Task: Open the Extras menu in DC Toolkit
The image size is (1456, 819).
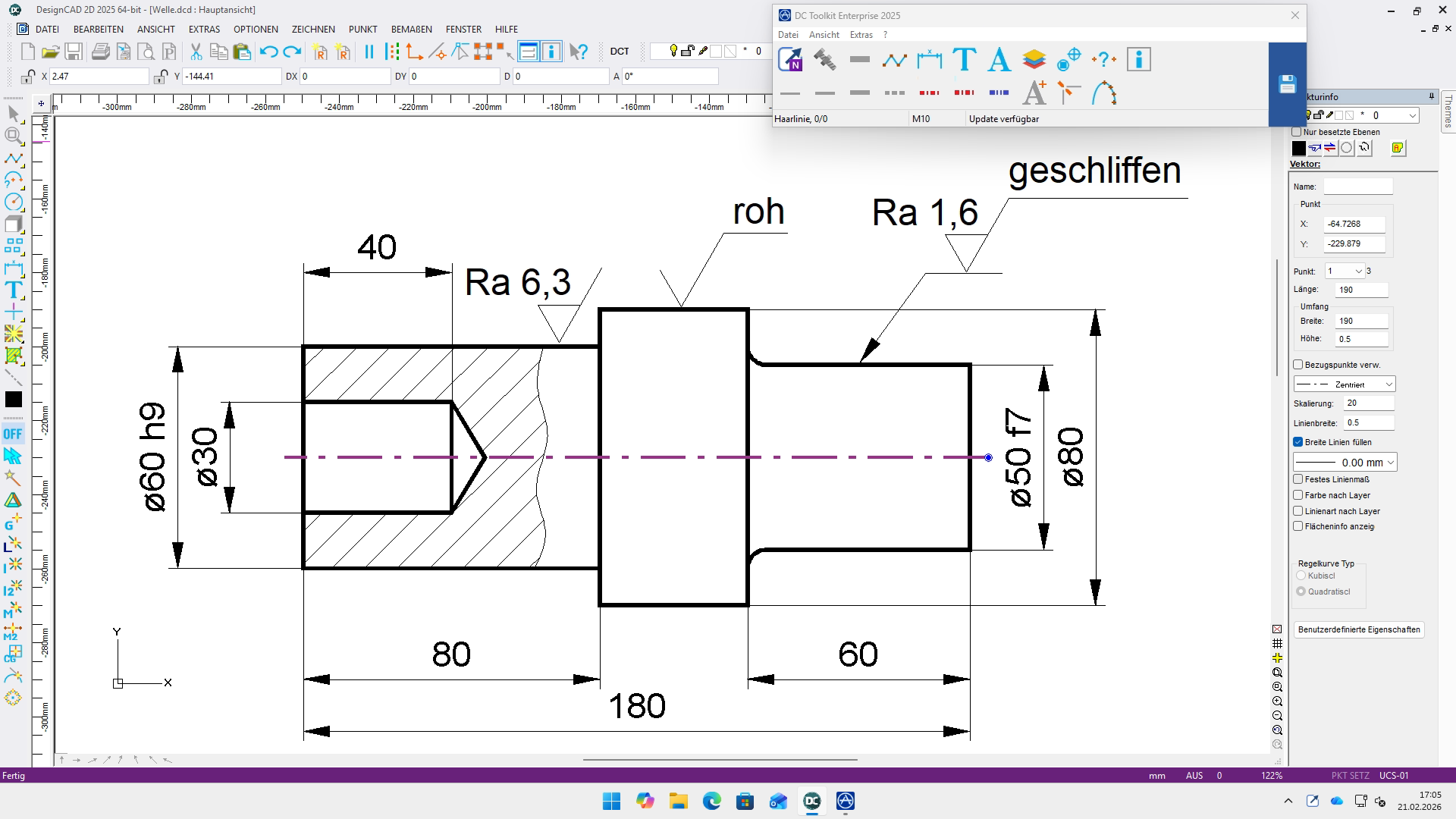Action: coord(861,35)
